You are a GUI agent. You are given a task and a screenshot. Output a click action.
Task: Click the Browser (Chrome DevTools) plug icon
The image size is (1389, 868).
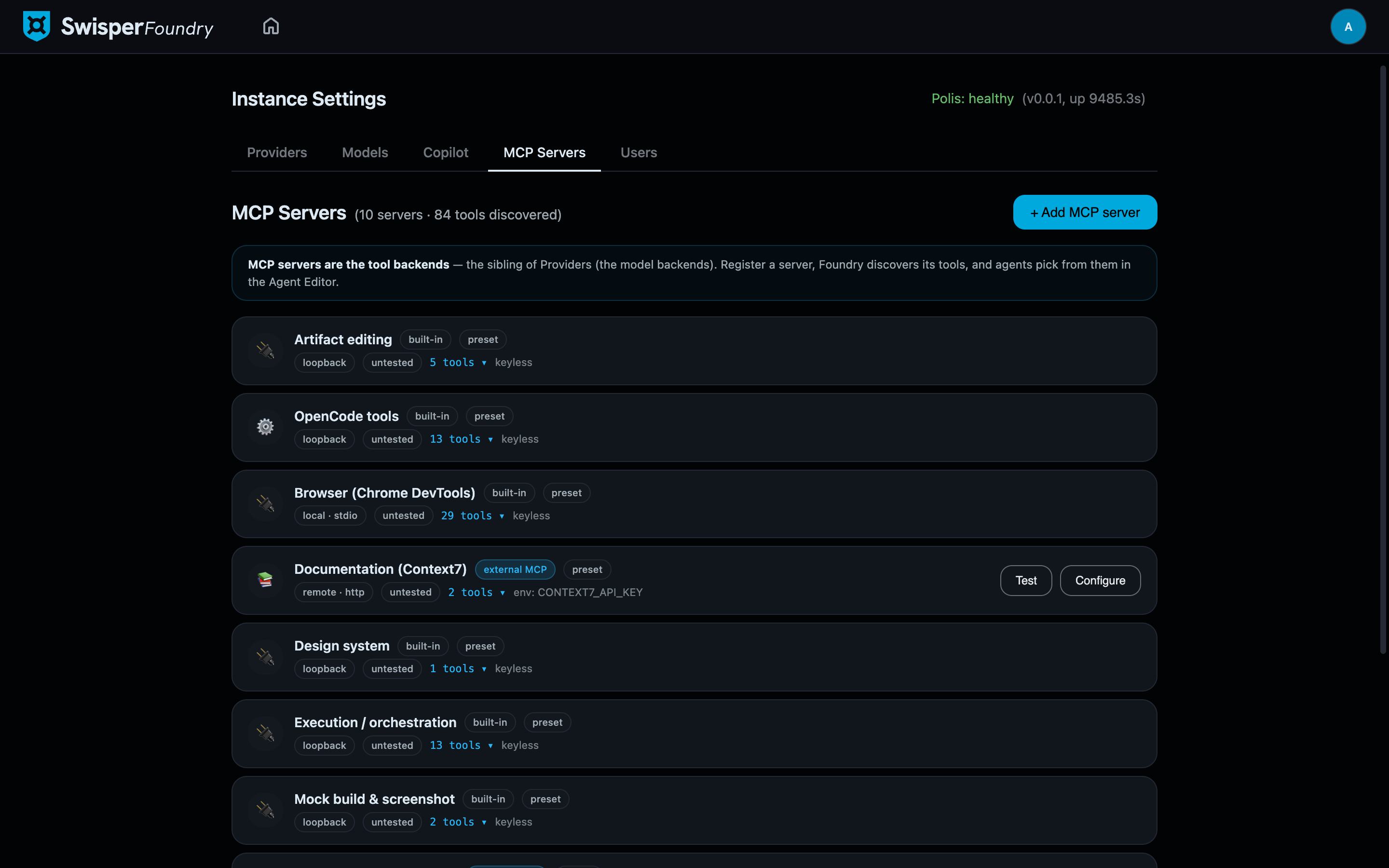coord(265,503)
